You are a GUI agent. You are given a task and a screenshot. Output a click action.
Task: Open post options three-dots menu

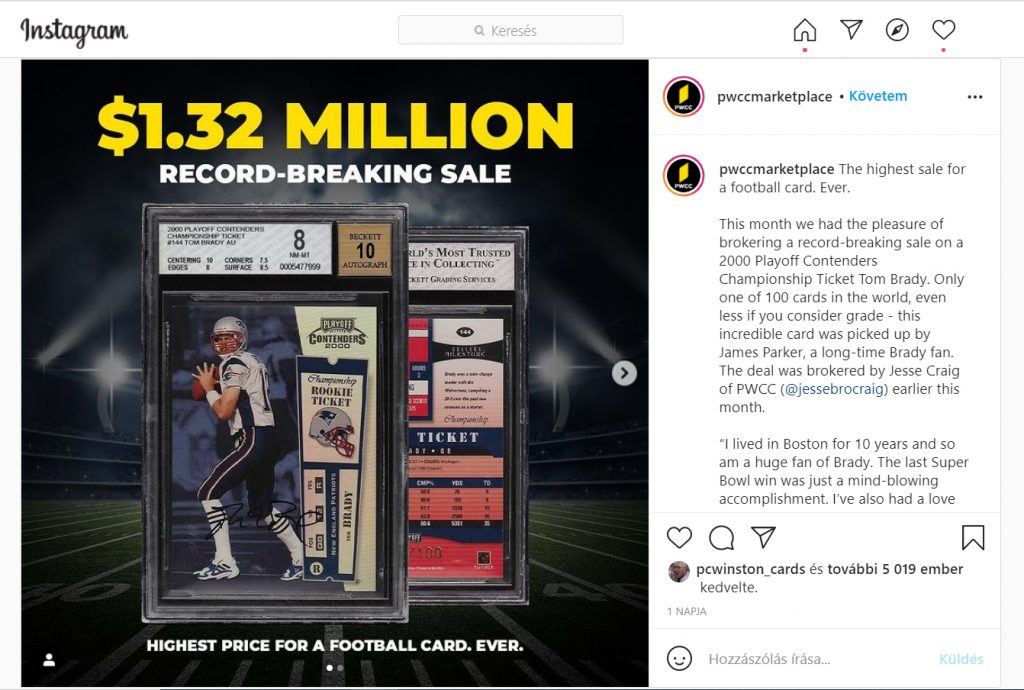coord(975,97)
